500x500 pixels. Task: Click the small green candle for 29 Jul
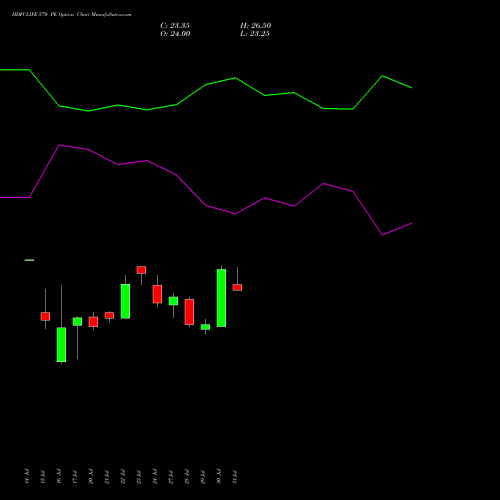[x=205, y=327]
